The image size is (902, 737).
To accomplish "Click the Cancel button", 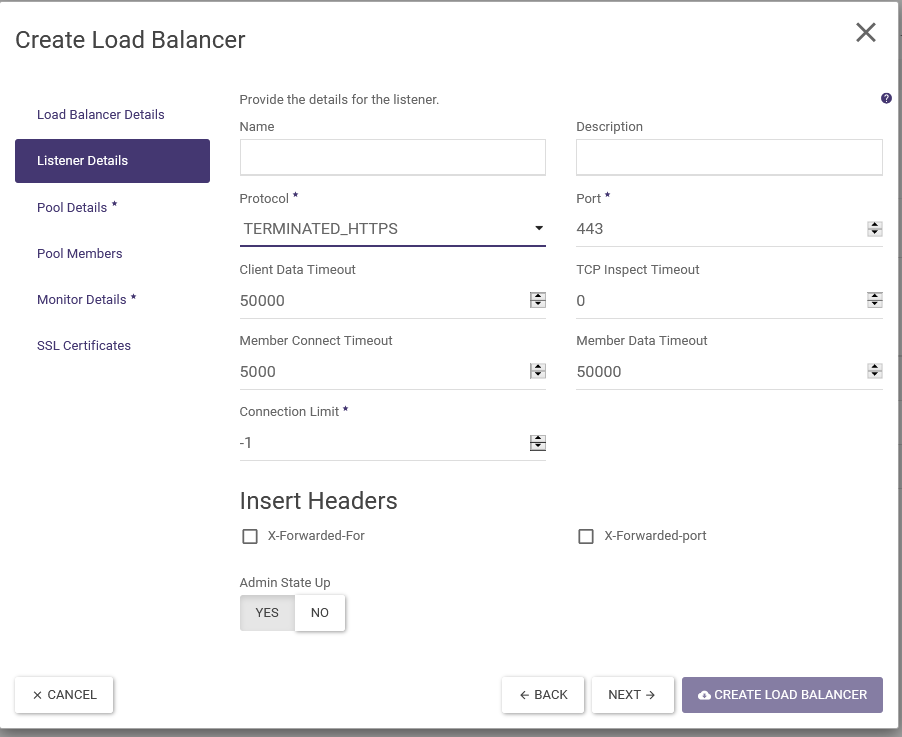I will 64,695.
